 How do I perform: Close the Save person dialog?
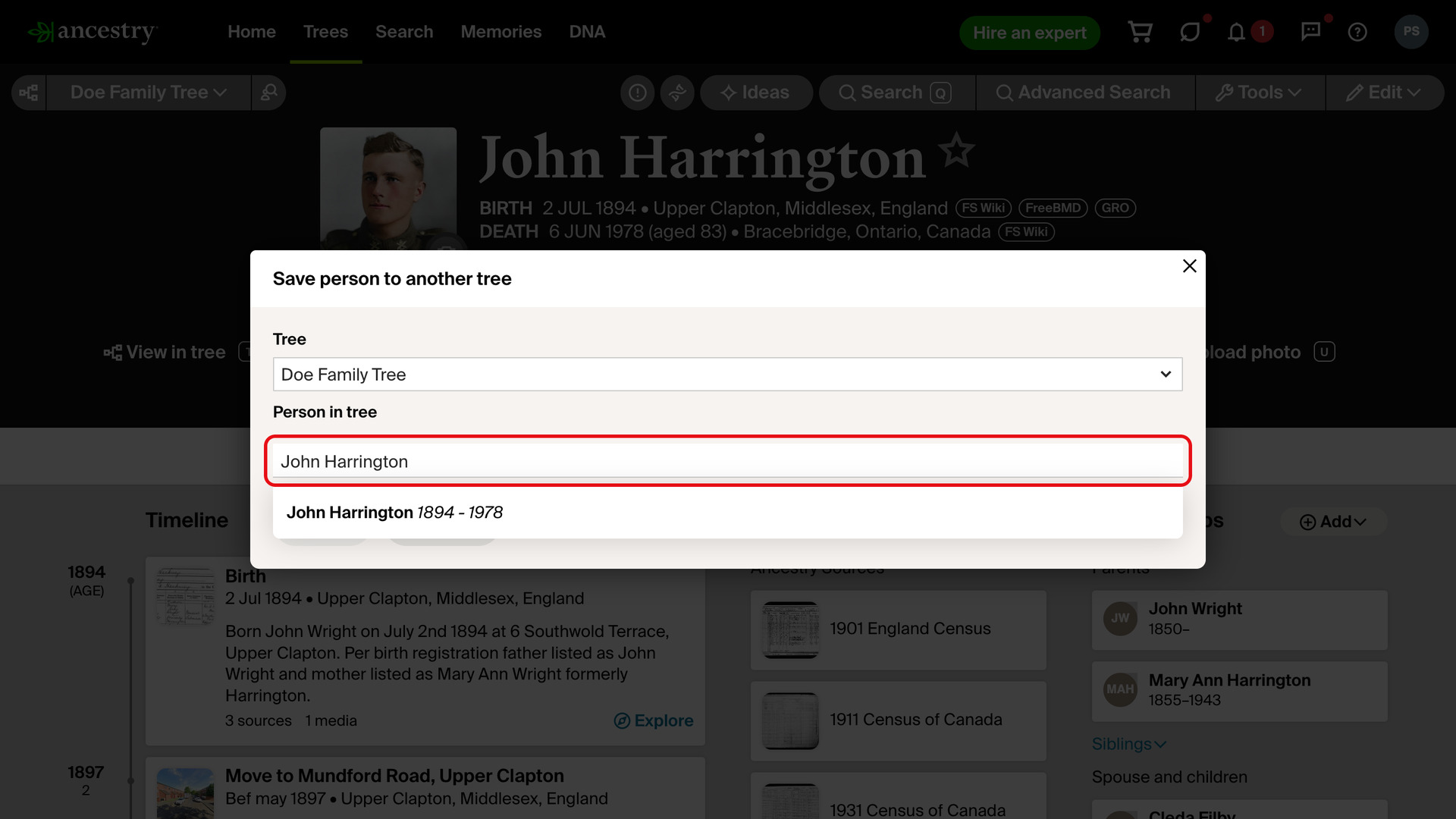[x=1189, y=266]
